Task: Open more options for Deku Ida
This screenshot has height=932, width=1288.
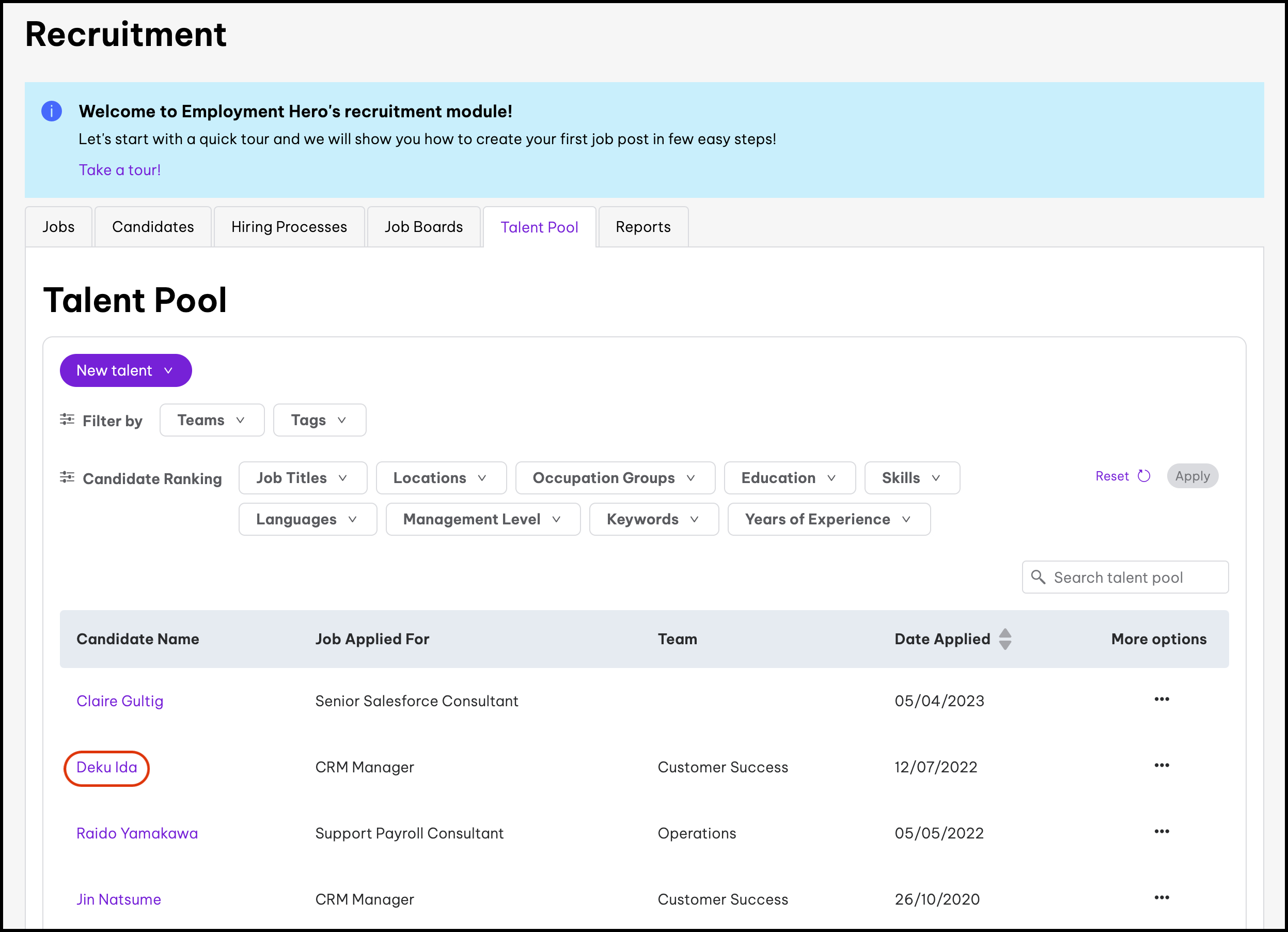Action: pyautogui.click(x=1161, y=766)
